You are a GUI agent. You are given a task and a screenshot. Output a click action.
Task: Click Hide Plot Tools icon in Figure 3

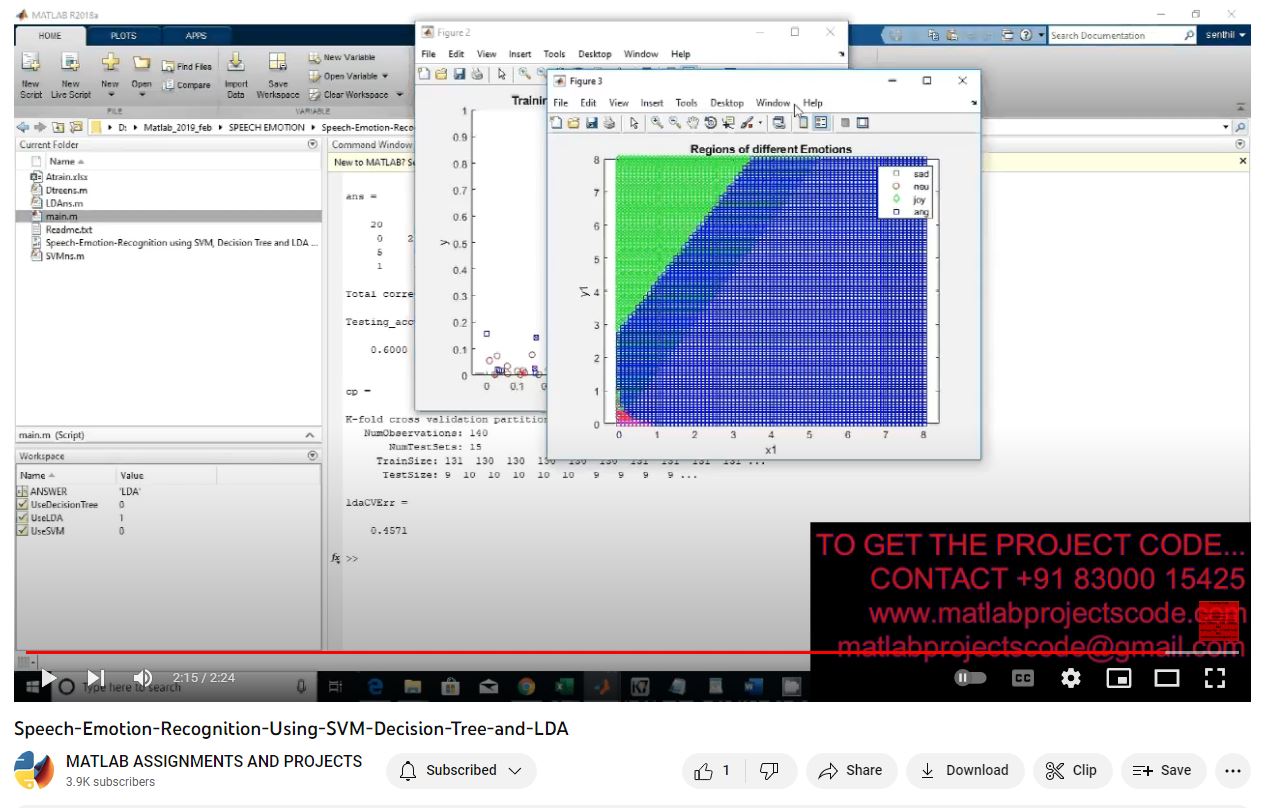point(845,123)
